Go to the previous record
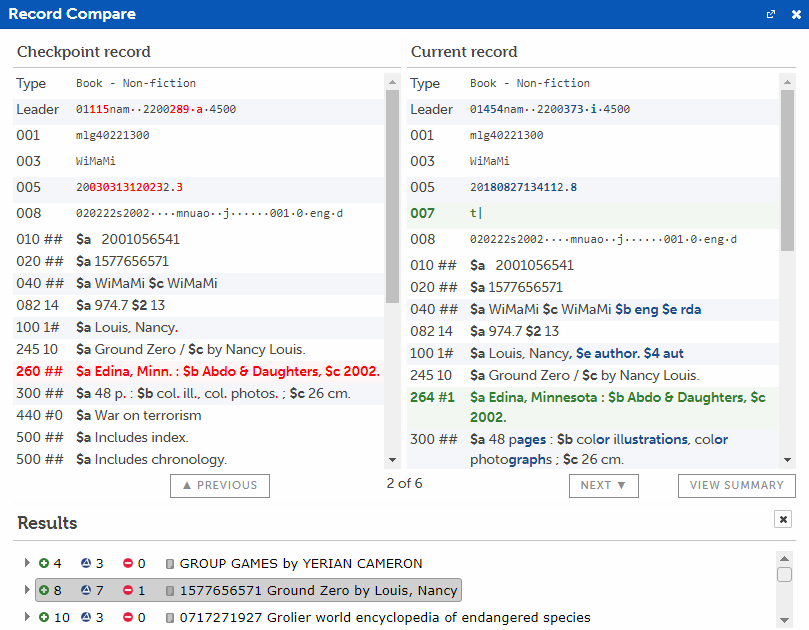 [220, 485]
